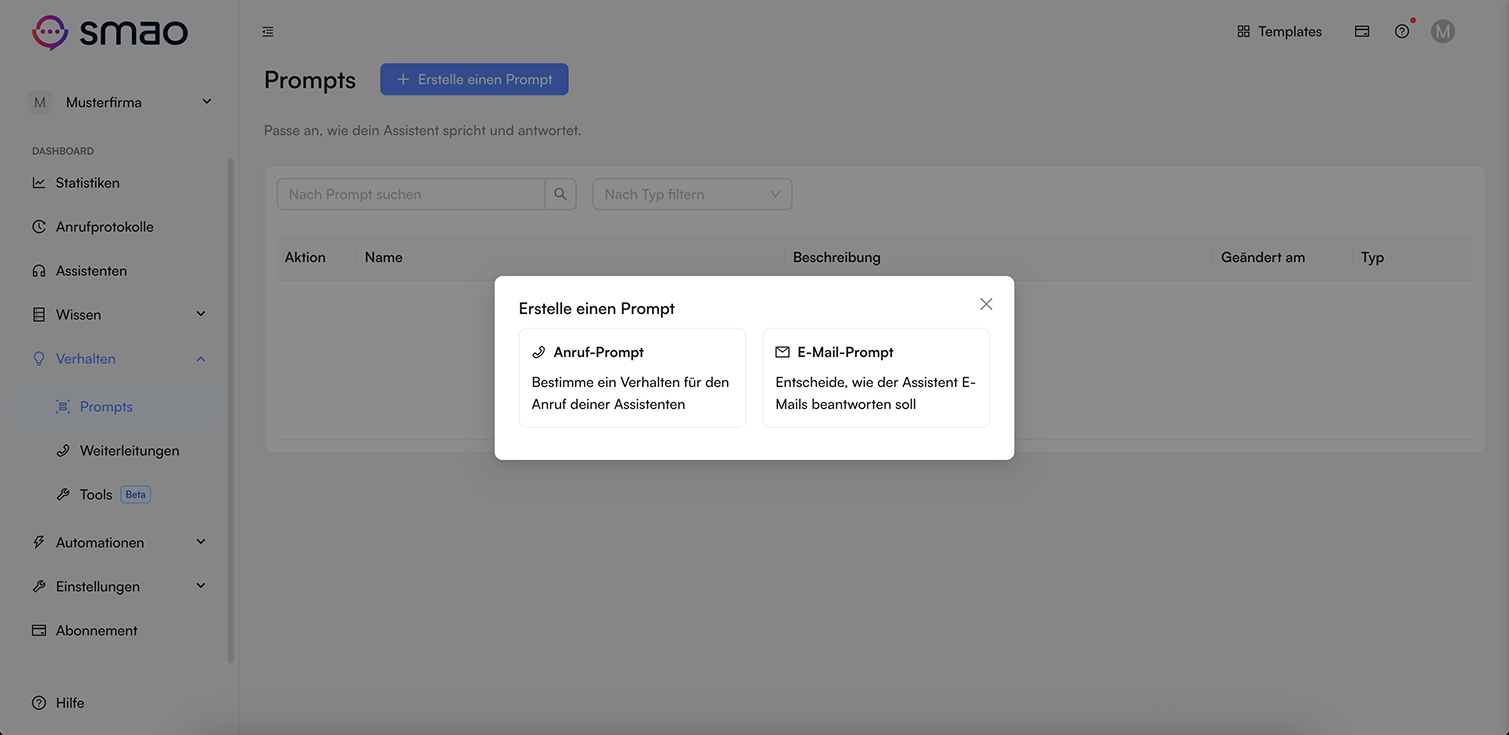Click the search magnifier button
The height and width of the screenshot is (735, 1509).
coord(561,194)
